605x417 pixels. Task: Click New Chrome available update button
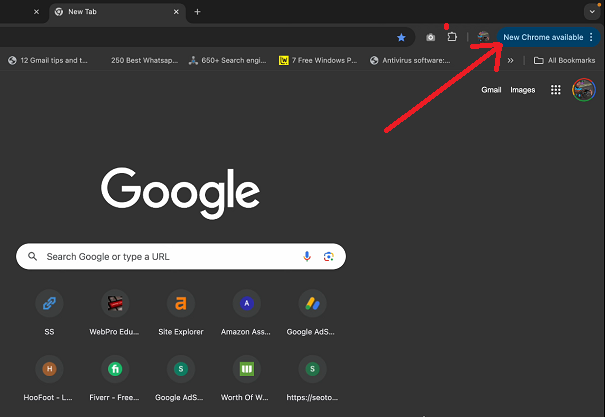click(x=543, y=37)
